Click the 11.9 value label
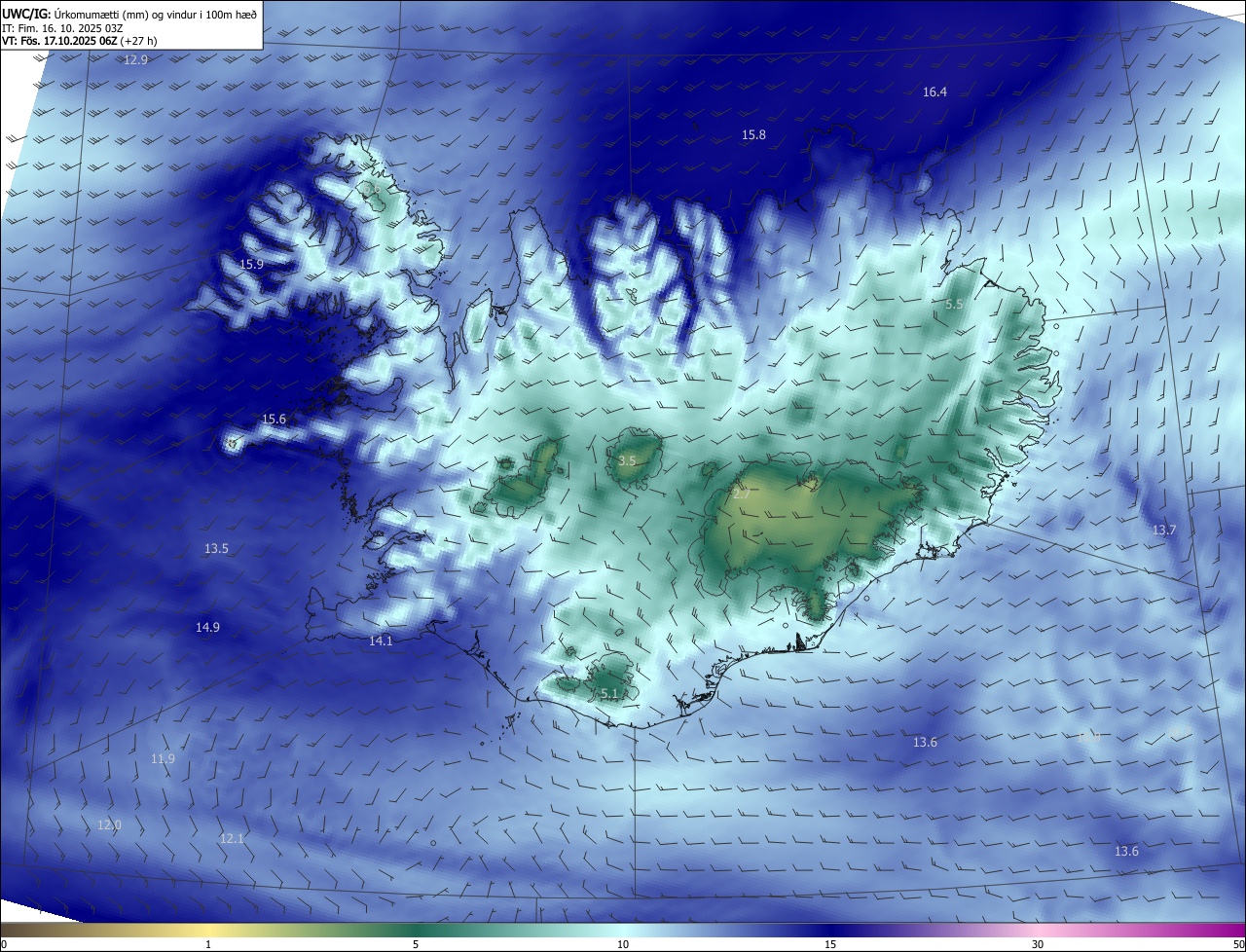The image size is (1246, 952). pos(163,759)
